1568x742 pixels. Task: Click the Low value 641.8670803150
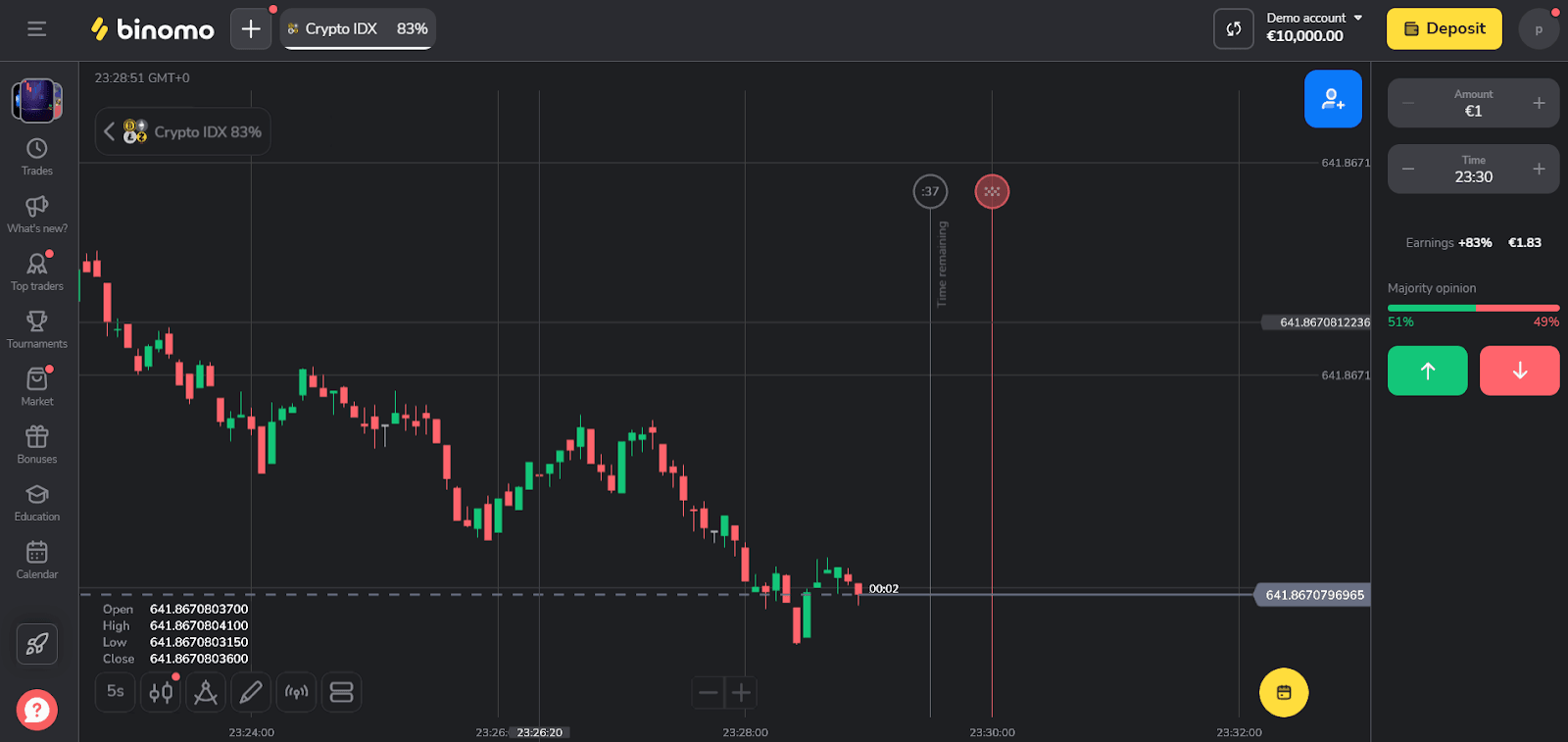coord(199,642)
